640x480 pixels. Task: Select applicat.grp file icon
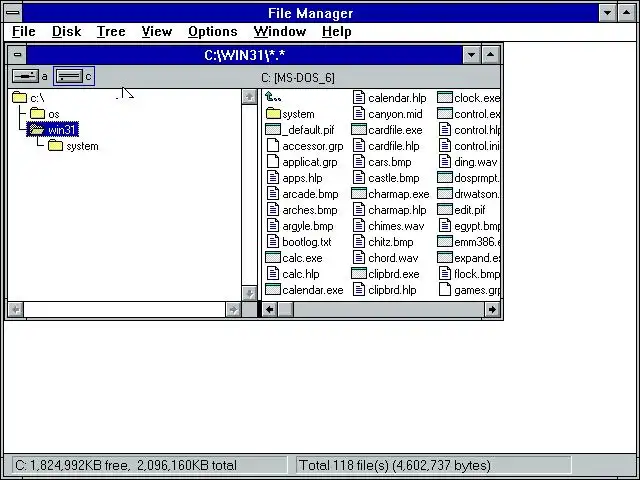pyautogui.click(x=273, y=162)
